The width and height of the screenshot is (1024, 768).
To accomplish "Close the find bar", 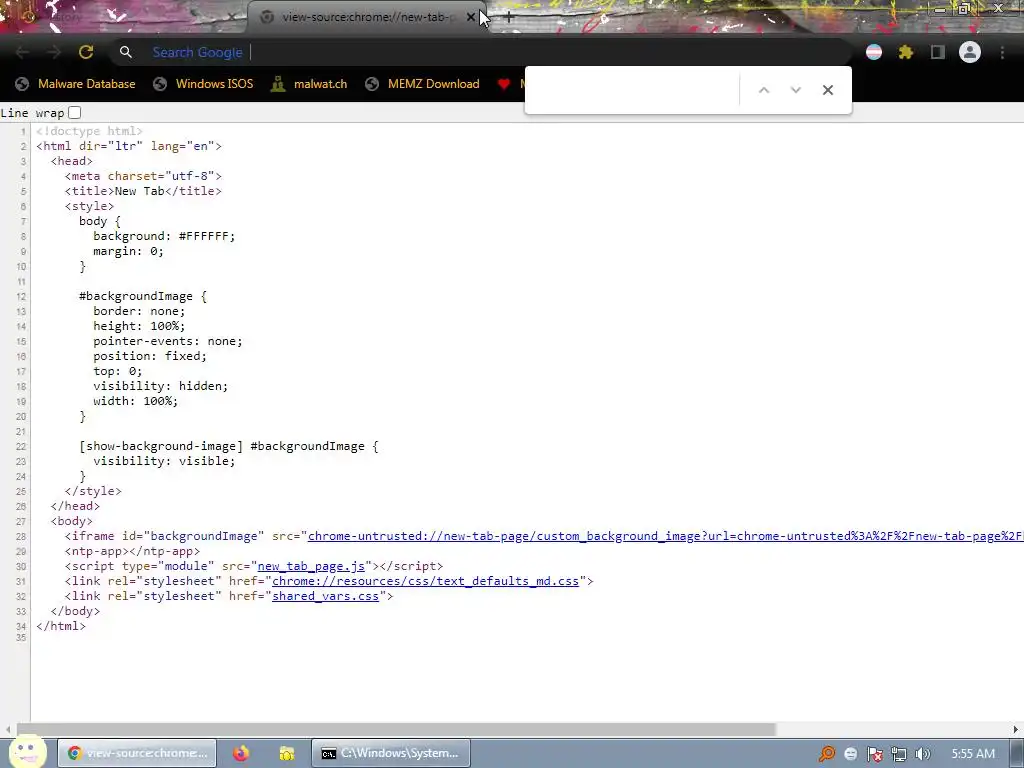I will 827,90.
